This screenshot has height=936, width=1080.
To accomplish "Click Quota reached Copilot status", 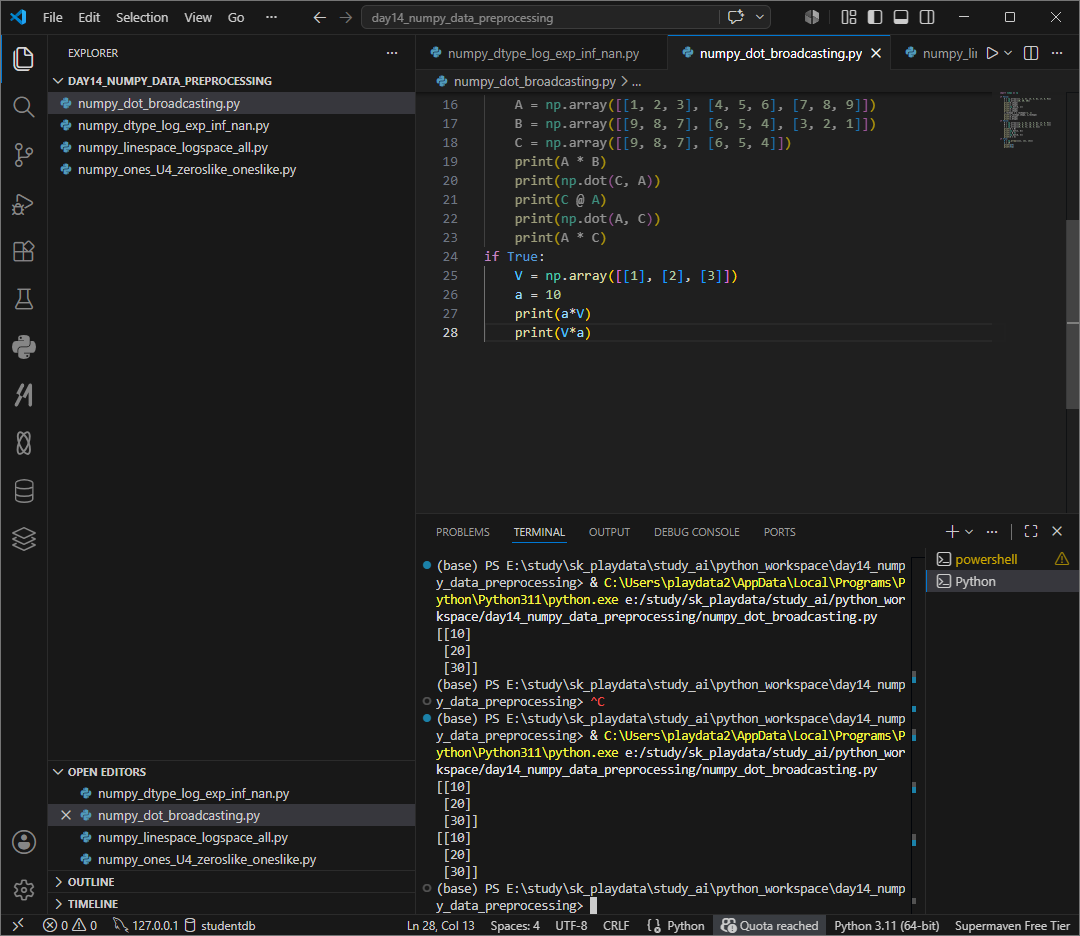I will (x=769, y=925).
